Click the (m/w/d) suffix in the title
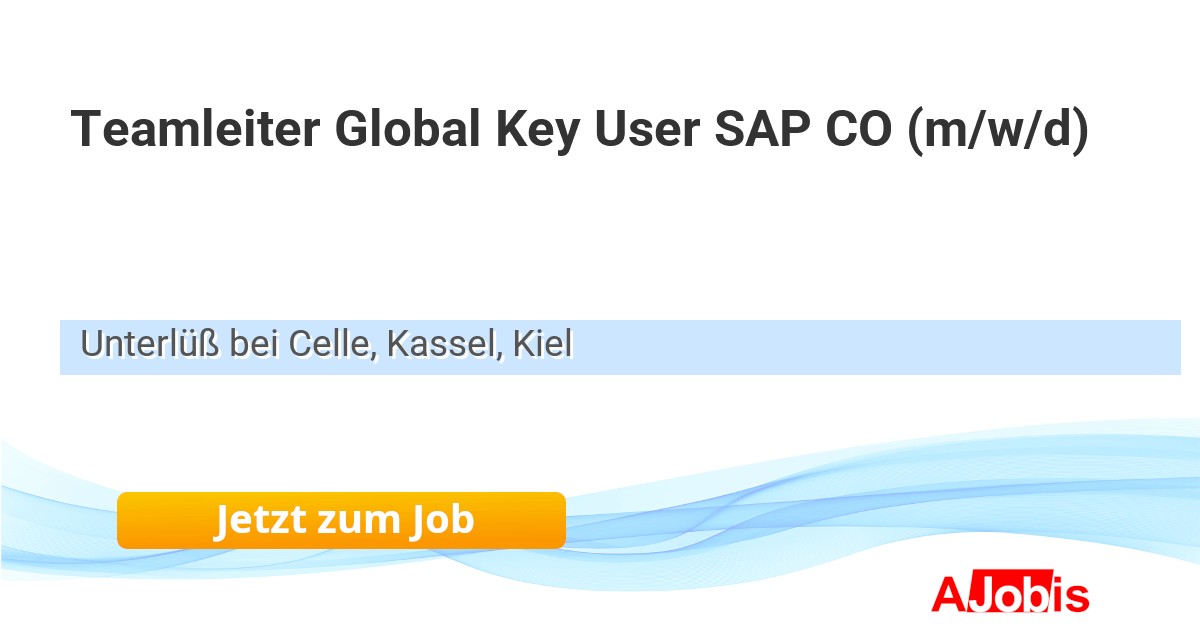The height and width of the screenshot is (630, 1200). (996, 129)
